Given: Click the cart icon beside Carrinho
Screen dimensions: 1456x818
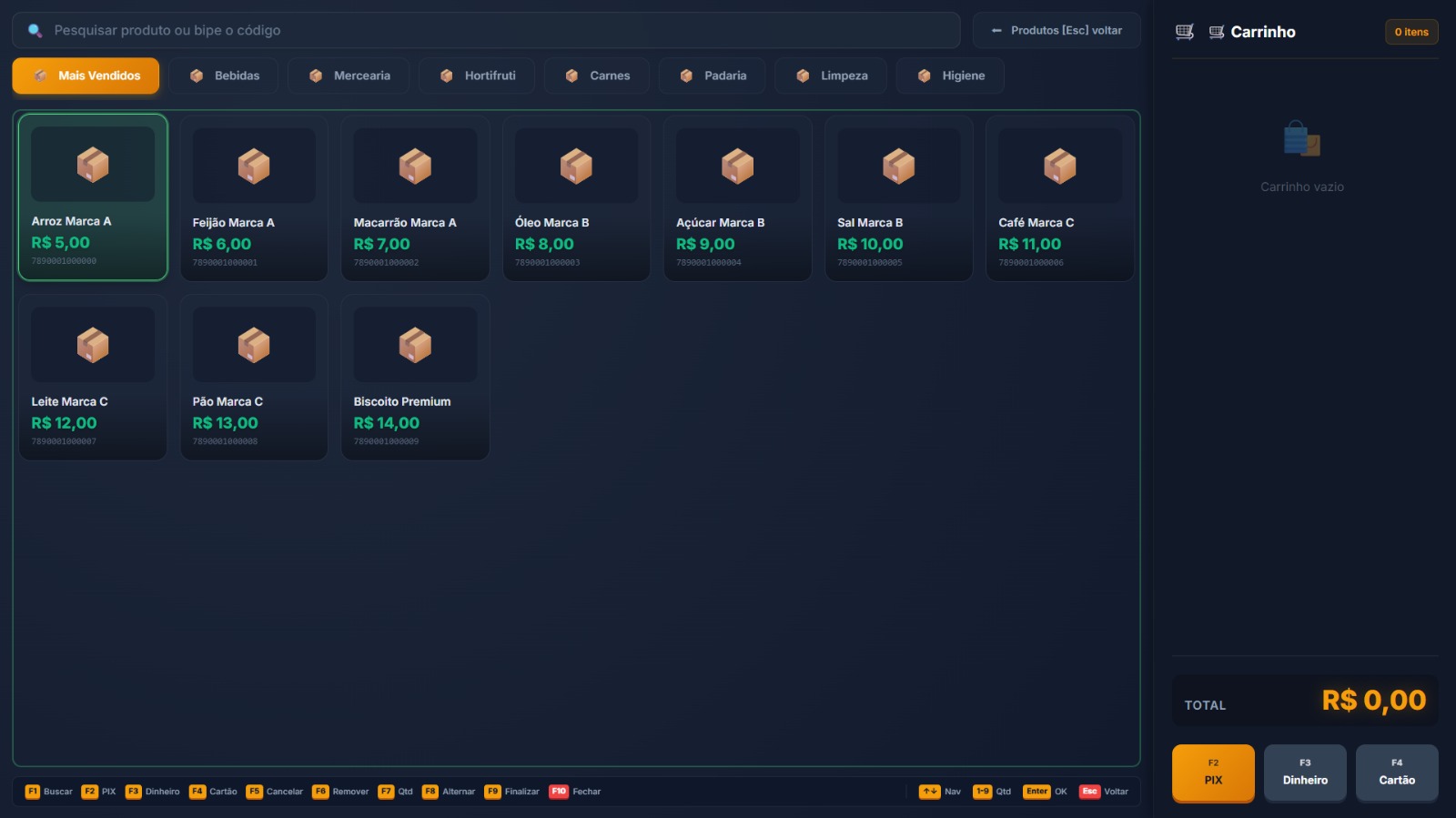Looking at the screenshot, I should 1216,32.
